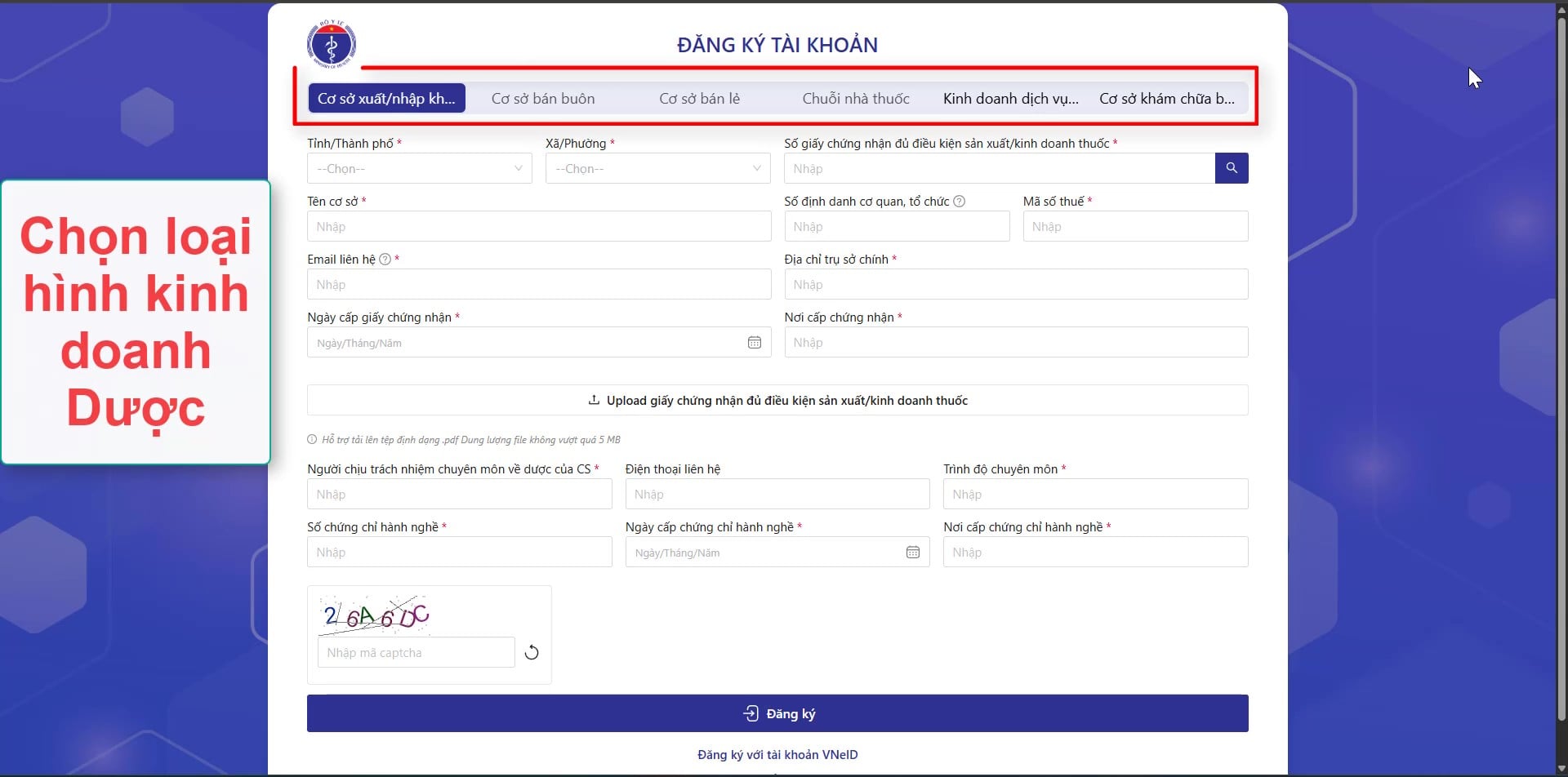Switch to Cơ sở khám chữa b... tab
Image resolution: width=1568 pixels, height=777 pixels.
pos(1167,98)
